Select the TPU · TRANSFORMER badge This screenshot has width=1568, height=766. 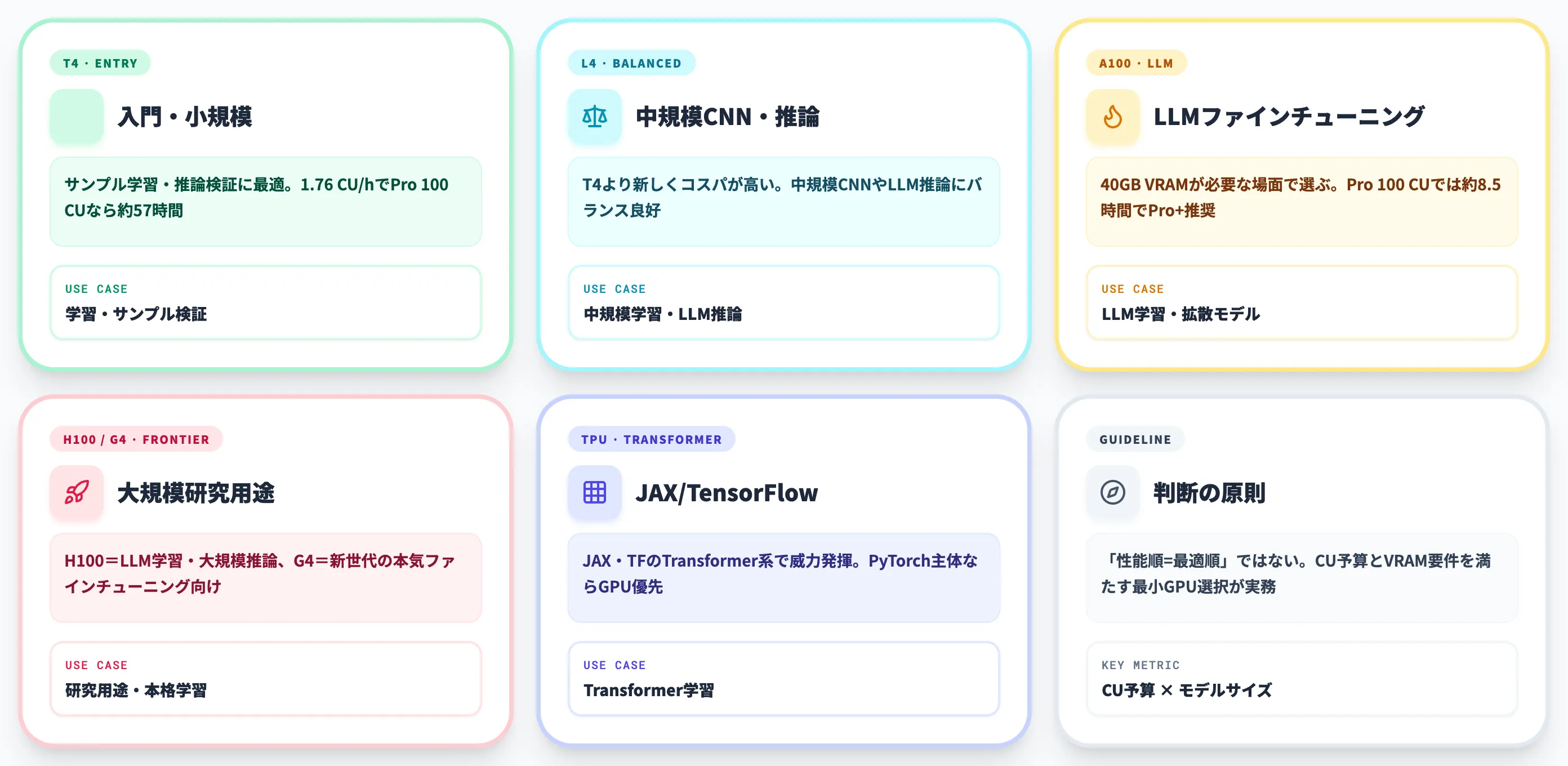click(651, 439)
